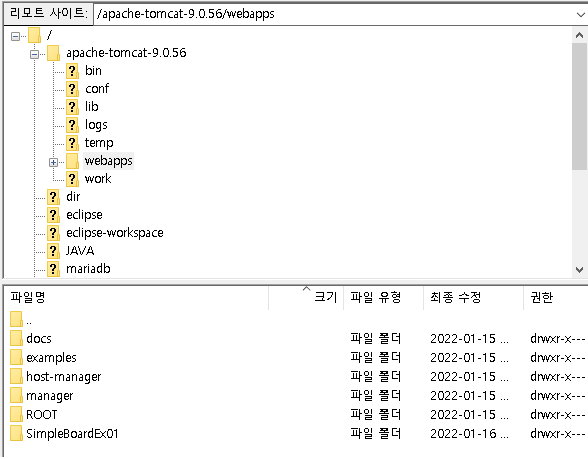The image size is (588, 459).
Task: Collapse the root / tree node
Action: [x=15, y=36]
